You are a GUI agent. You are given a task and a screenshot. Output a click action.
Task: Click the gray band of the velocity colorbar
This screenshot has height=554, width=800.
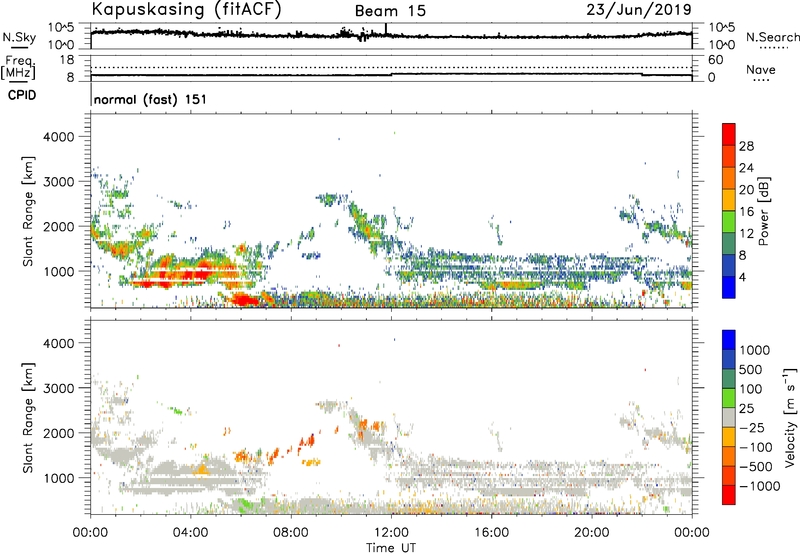729,417
